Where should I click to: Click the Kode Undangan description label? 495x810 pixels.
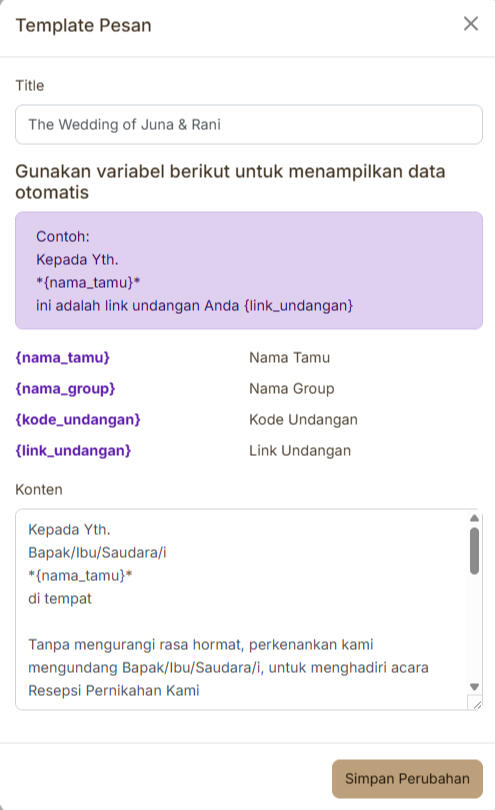[303, 419]
